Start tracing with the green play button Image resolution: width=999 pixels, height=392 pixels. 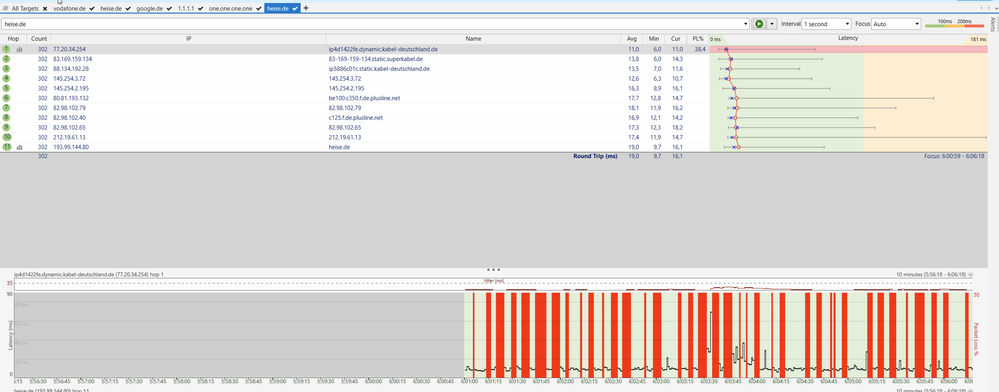[x=759, y=24]
